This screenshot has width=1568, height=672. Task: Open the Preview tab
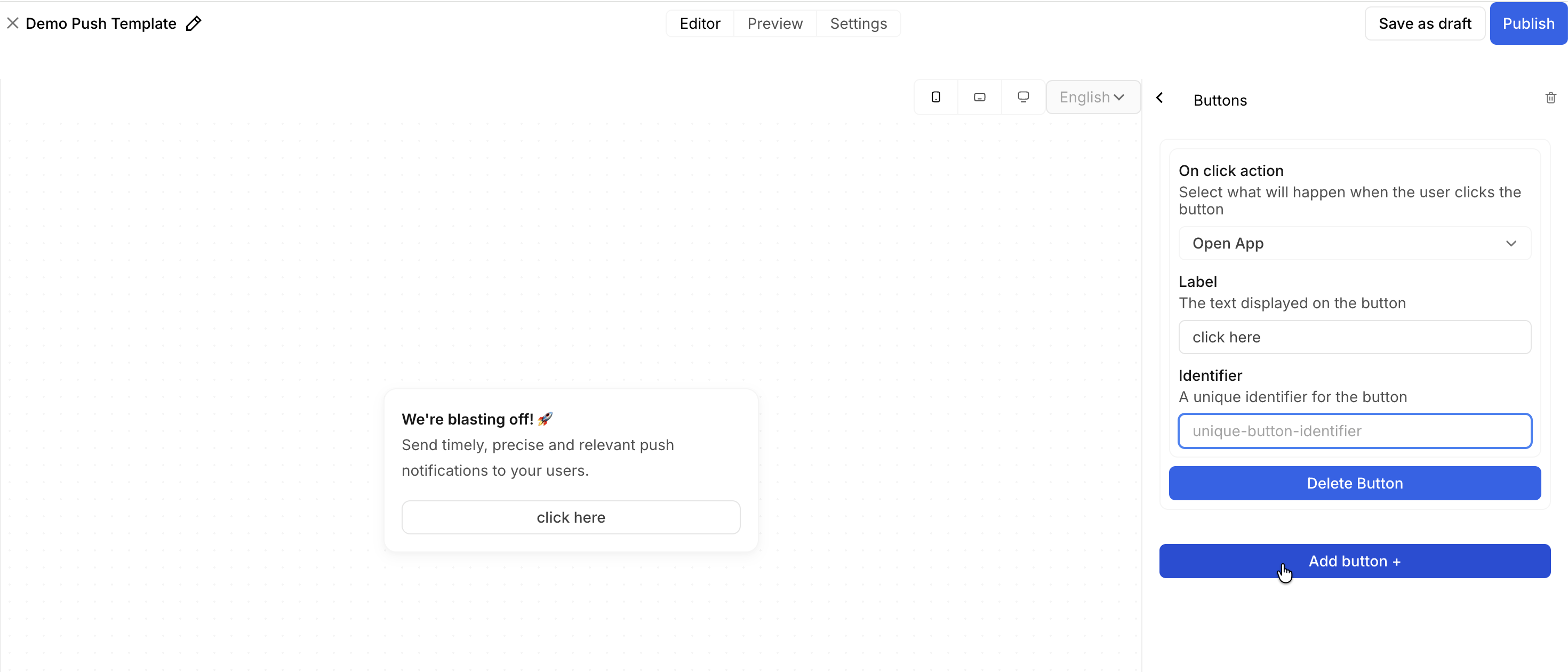774,24
